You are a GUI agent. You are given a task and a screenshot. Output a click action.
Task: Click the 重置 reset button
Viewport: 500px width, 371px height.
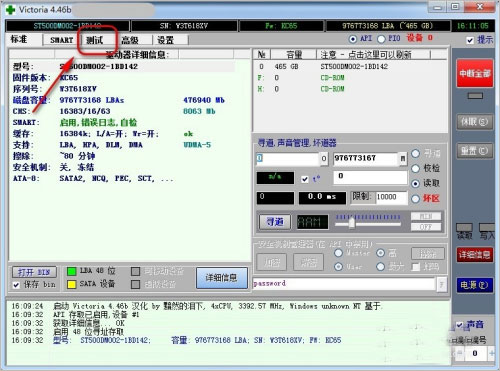[475, 151]
